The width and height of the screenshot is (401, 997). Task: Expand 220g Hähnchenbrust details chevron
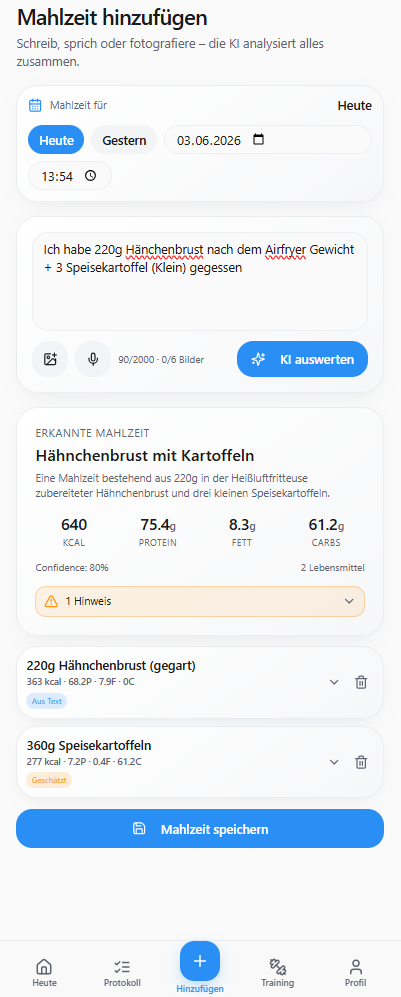pos(334,682)
